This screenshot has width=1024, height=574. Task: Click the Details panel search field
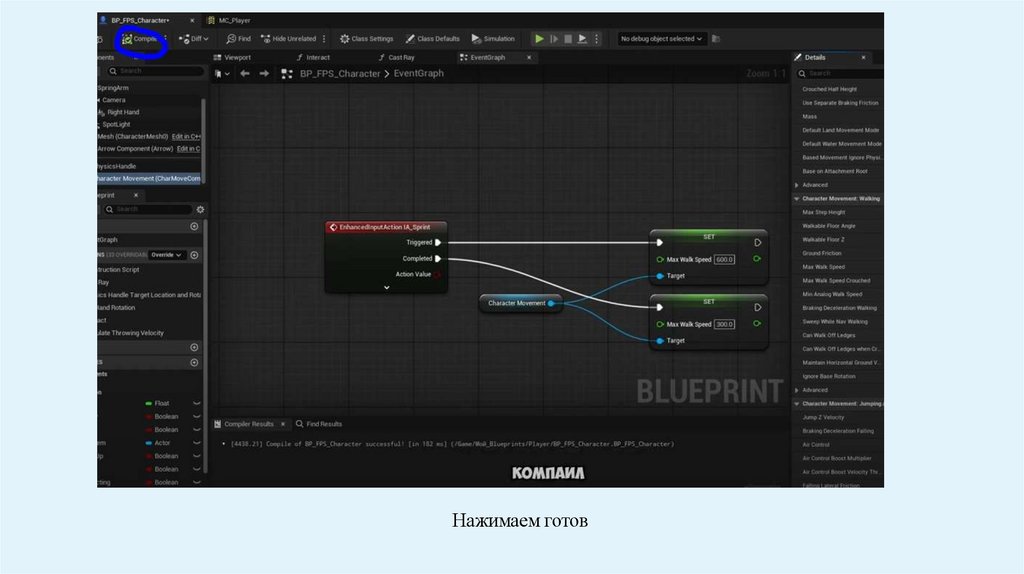coord(839,74)
